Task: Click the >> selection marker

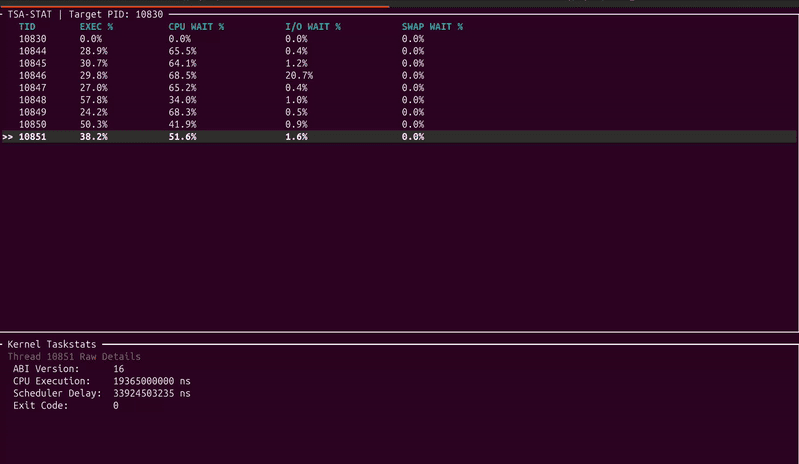Action: (8, 137)
